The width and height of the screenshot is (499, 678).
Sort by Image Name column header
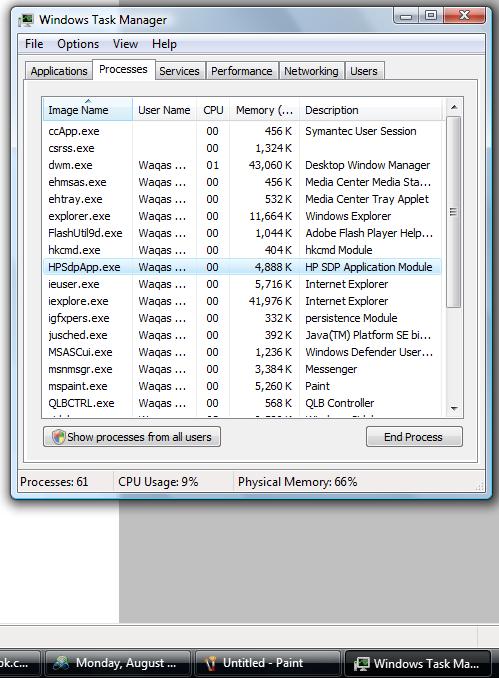click(x=87, y=110)
